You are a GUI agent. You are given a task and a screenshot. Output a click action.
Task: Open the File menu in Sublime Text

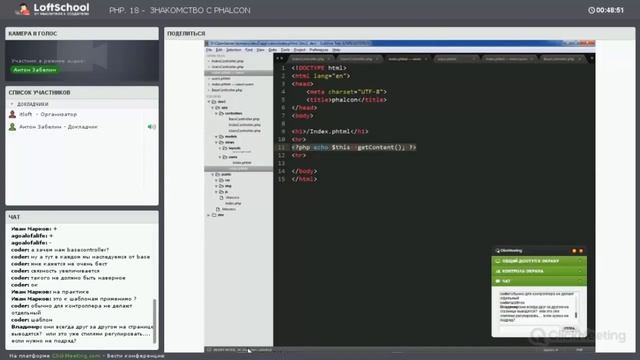(209, 50)
